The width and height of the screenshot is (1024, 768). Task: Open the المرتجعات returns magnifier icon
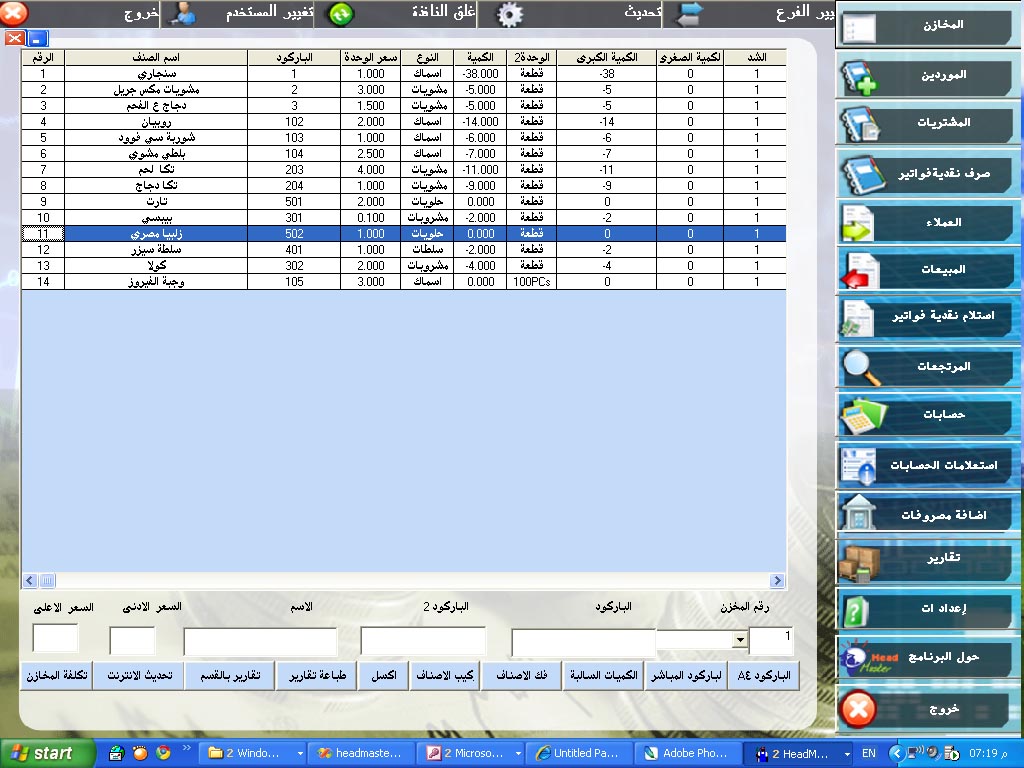click(860, 367)
